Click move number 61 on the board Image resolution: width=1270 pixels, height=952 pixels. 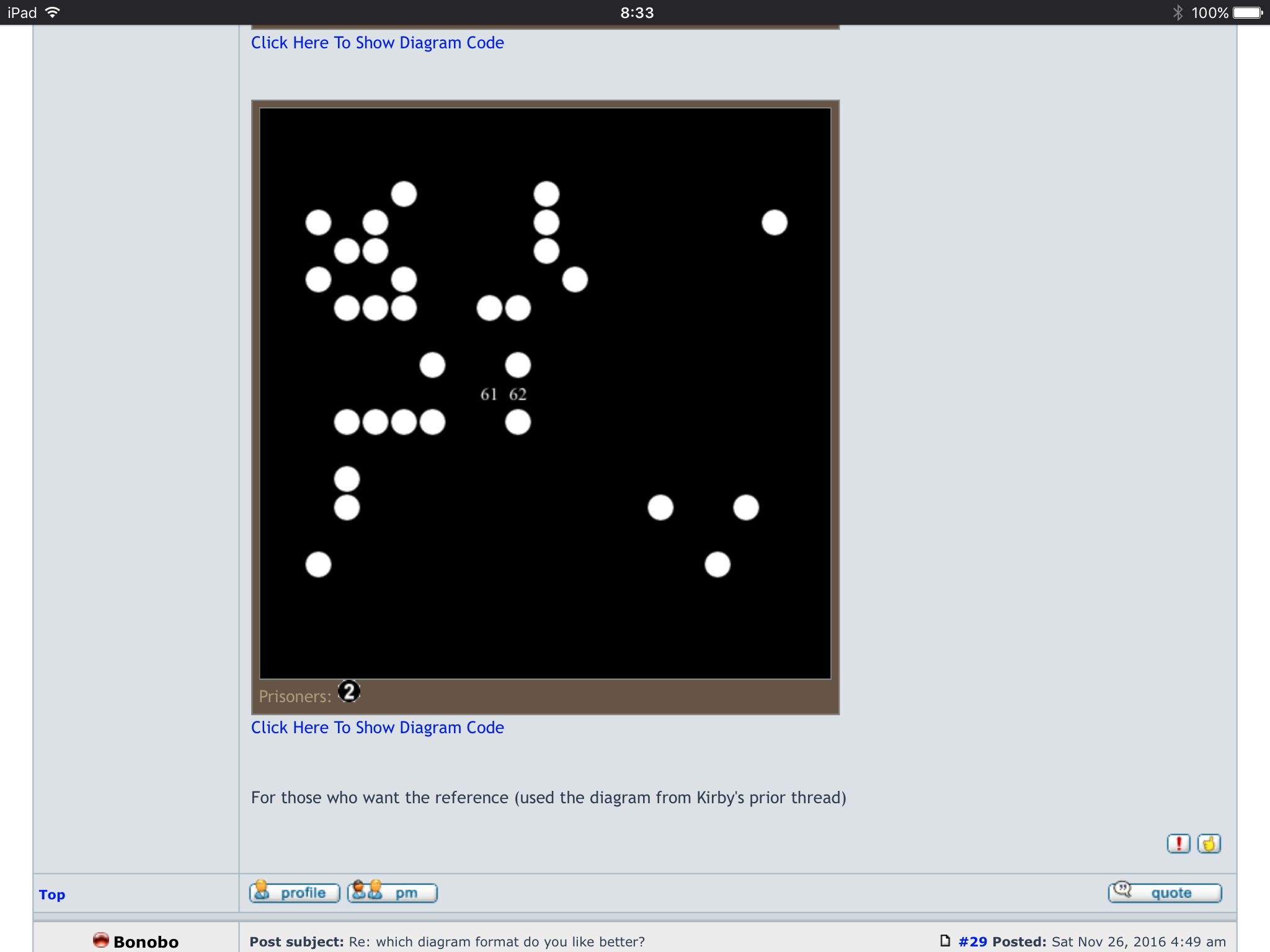489,394
